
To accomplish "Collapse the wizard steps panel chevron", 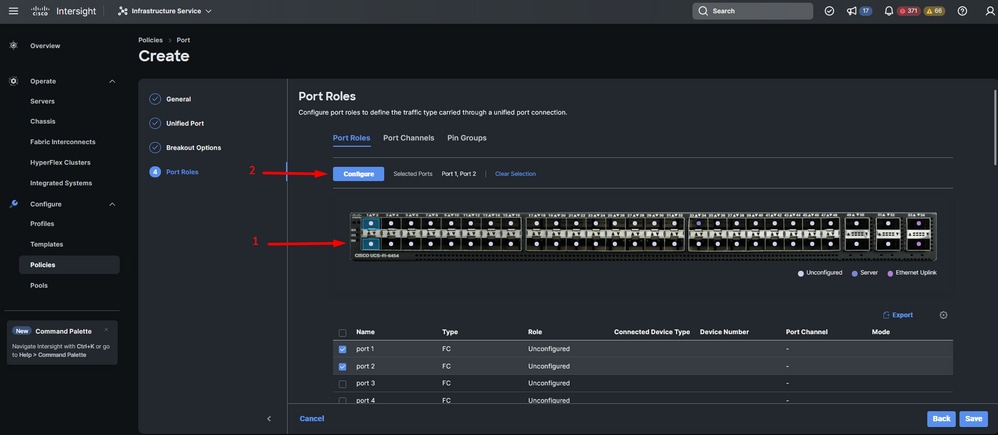I will [269, 418].
